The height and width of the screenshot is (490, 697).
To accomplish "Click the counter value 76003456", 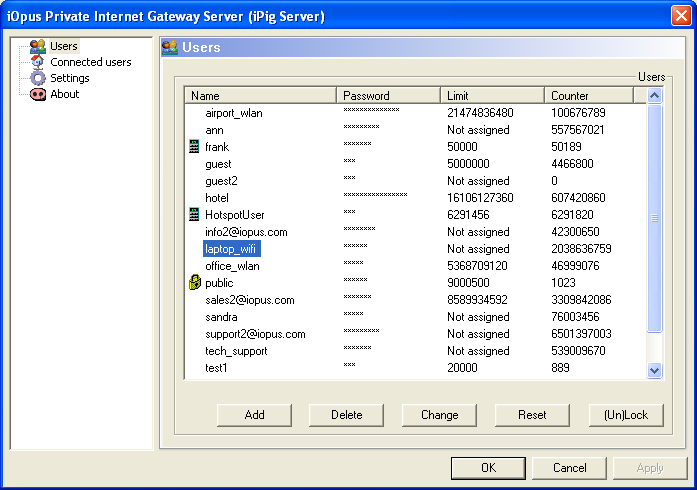I will 575,317.
